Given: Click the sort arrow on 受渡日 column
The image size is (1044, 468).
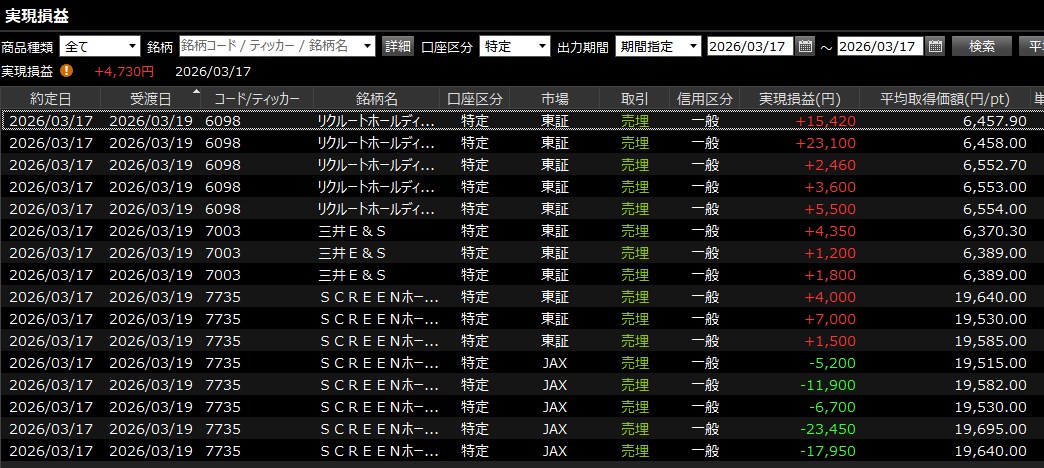Looking at the screenshot, I should [195, 93].
